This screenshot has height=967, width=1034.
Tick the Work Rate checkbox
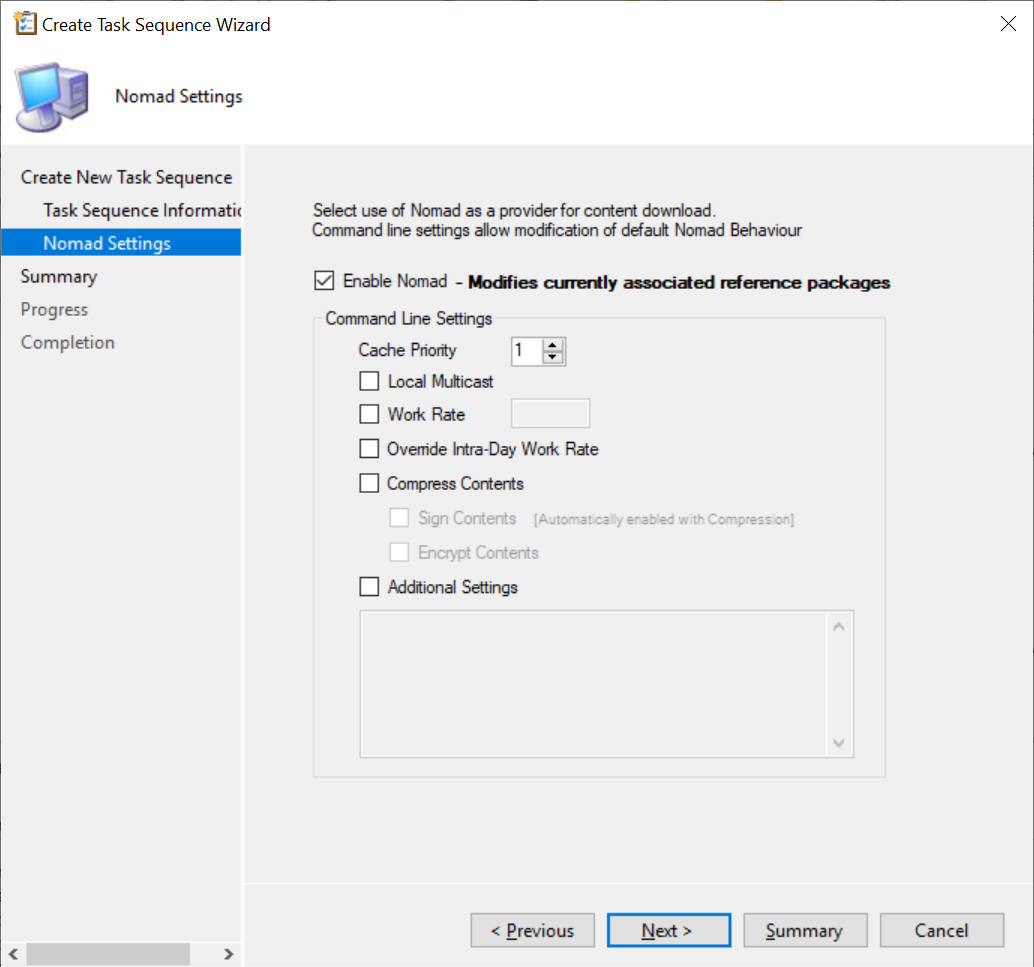369,414
